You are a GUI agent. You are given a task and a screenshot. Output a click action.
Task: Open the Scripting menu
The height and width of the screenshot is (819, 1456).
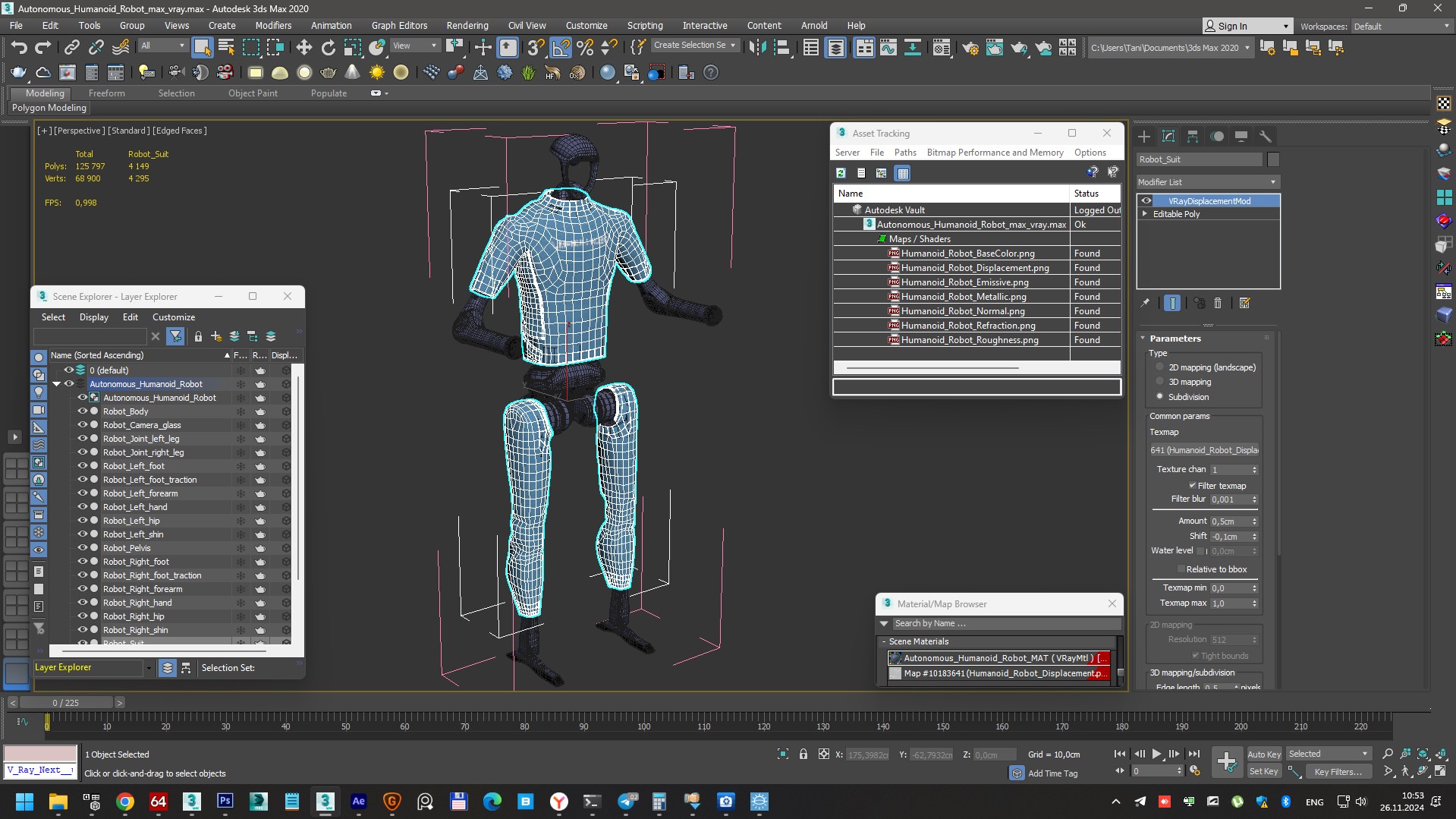point(644,25)
